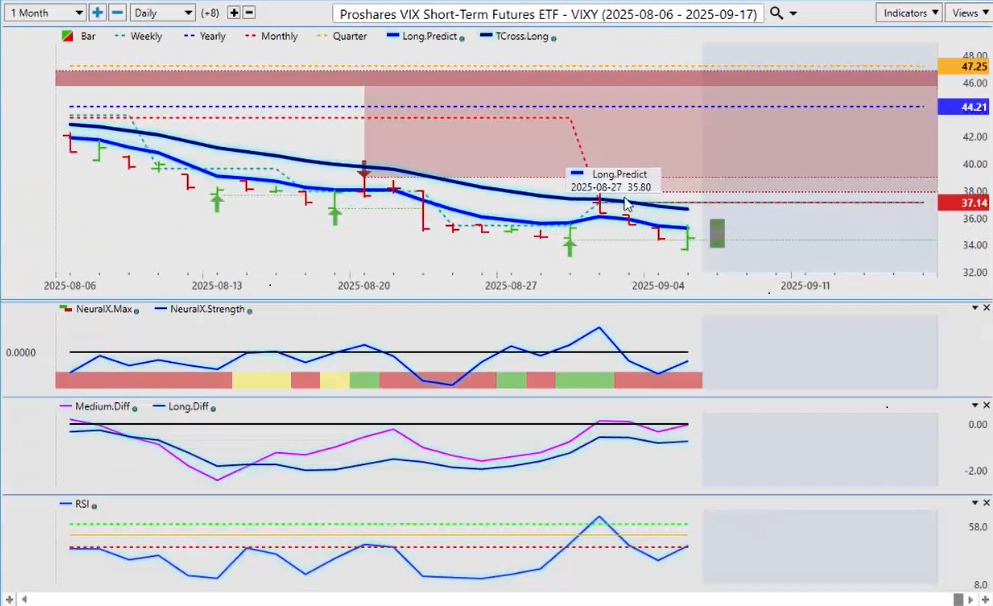Image resolution: width=993 pixels, height=606 pixels.
Task: Click the Monthly legend label
Action: (278, 36)
